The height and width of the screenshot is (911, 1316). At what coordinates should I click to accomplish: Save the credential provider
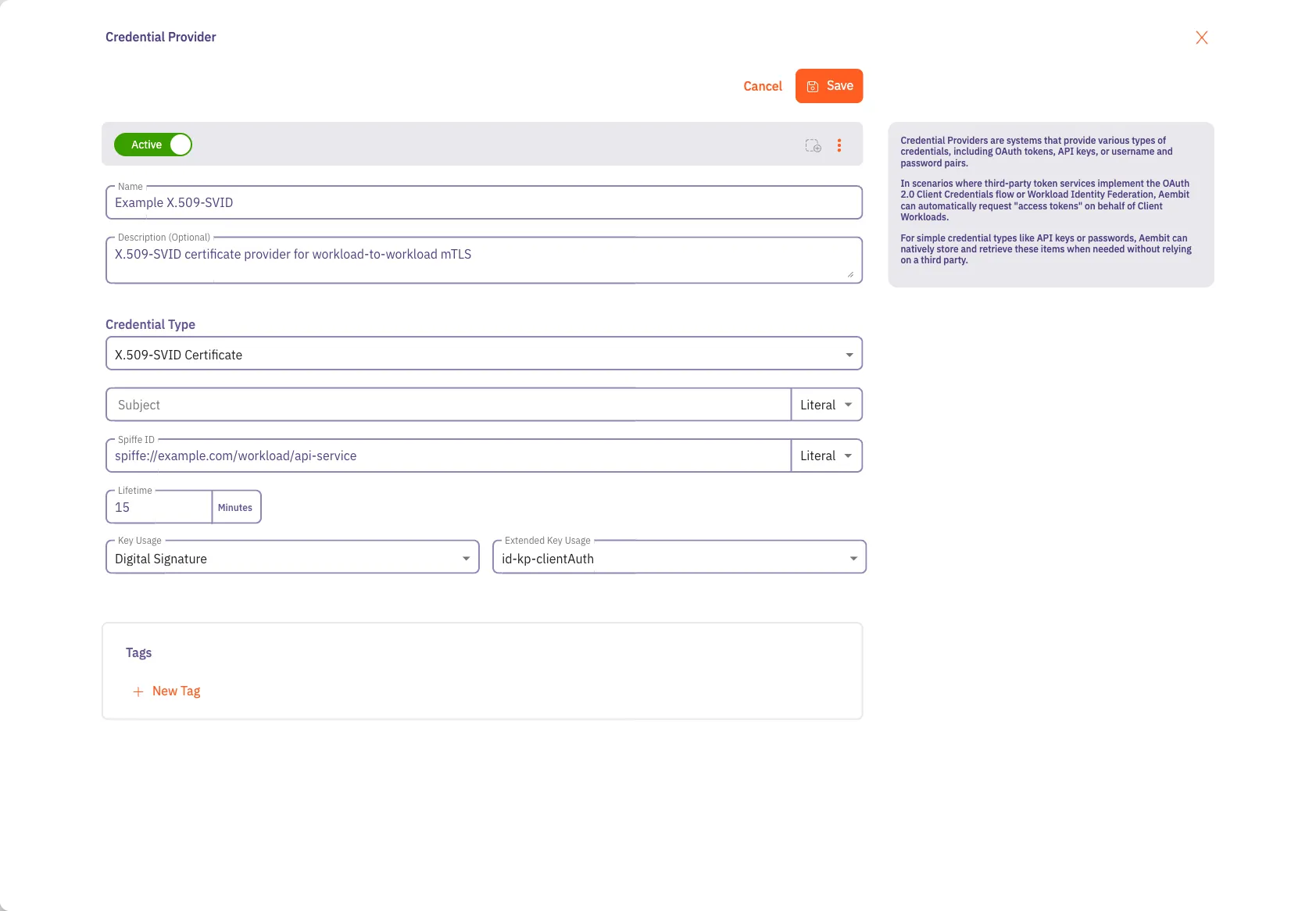pyautogui.click(x=829, y=86)
